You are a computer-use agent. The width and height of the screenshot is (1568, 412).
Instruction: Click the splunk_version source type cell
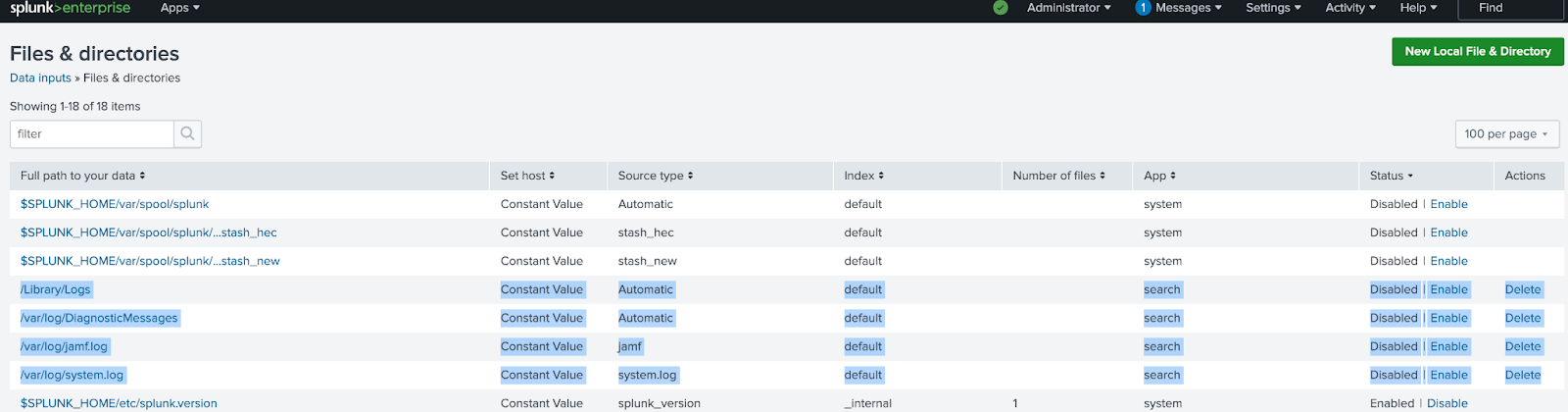[x=659, y=403]
